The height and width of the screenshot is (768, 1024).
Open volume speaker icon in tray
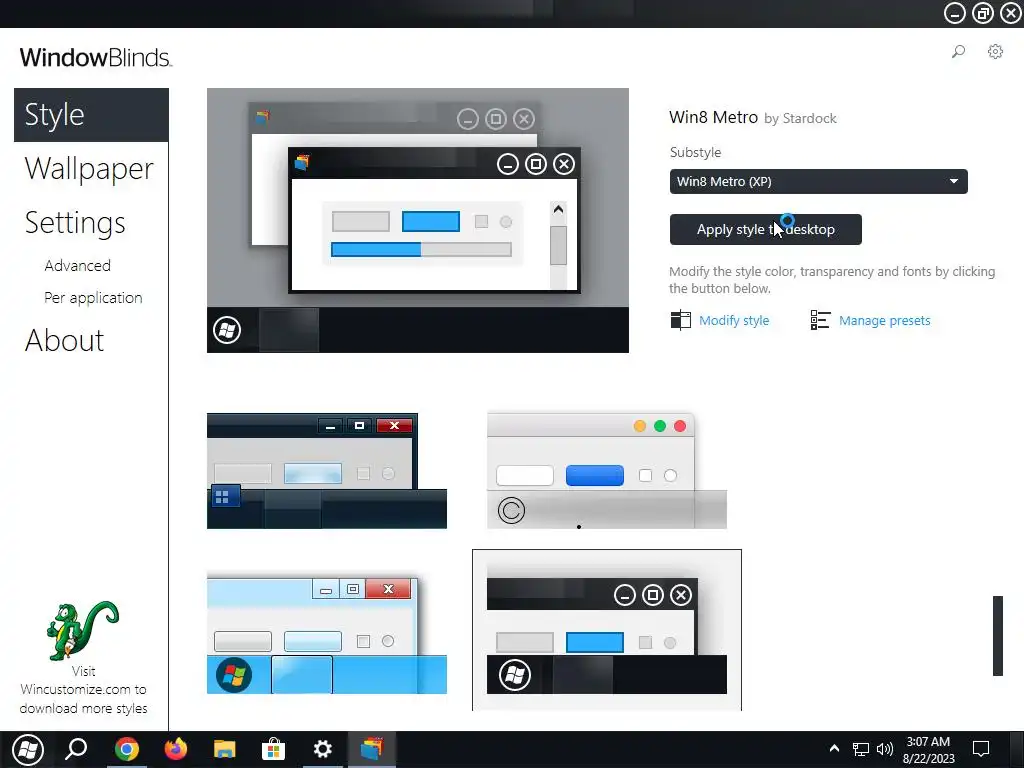(x=885, y=749)
